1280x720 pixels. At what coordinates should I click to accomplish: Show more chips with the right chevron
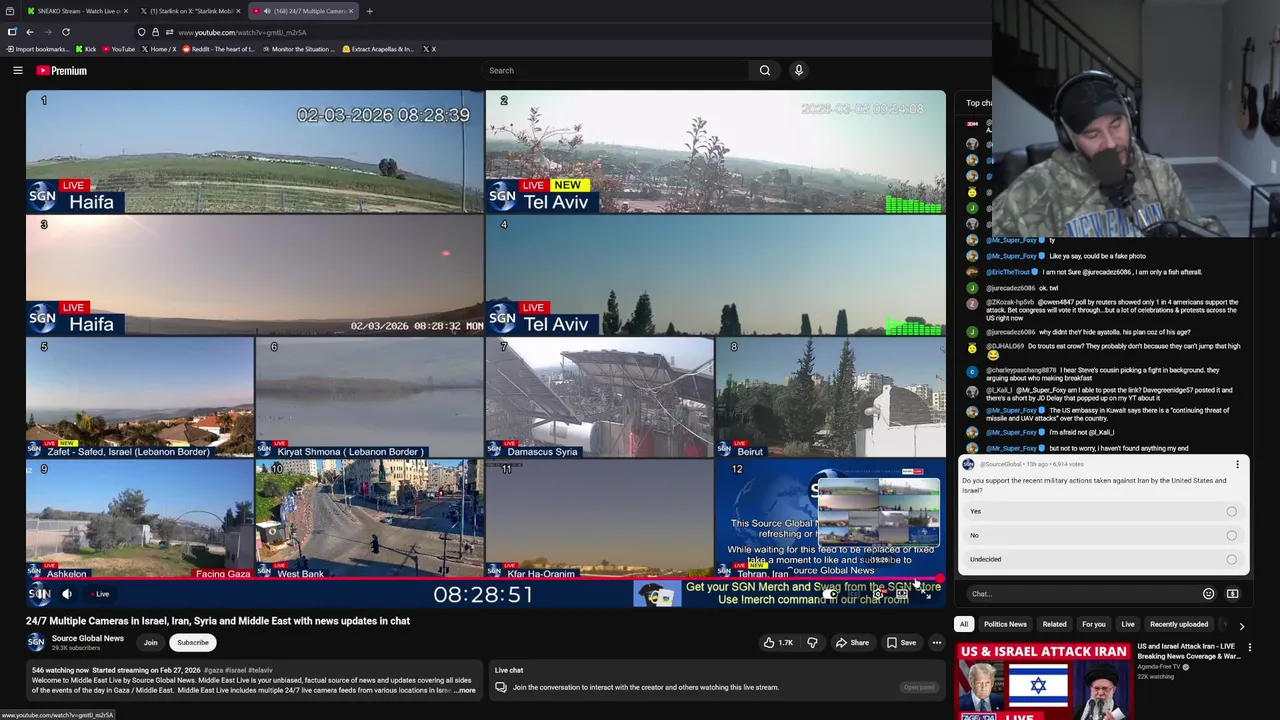[1241, 626]
